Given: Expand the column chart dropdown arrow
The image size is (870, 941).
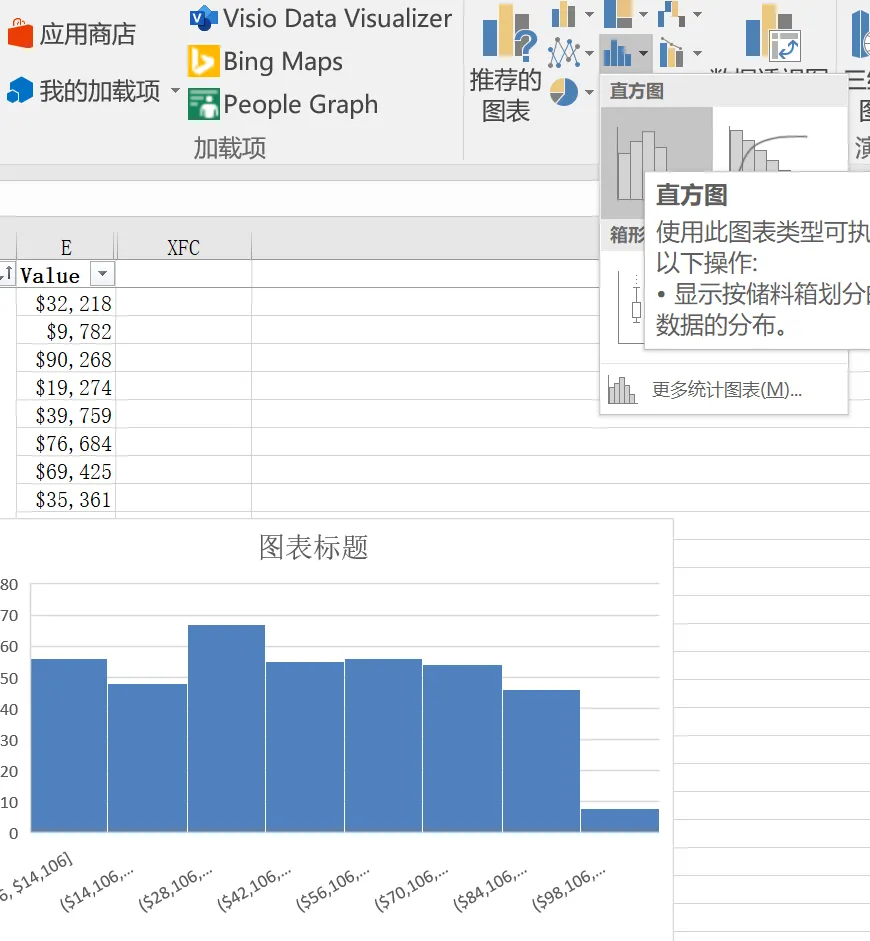Looking at the screenshot, I should tap(589, 14).
